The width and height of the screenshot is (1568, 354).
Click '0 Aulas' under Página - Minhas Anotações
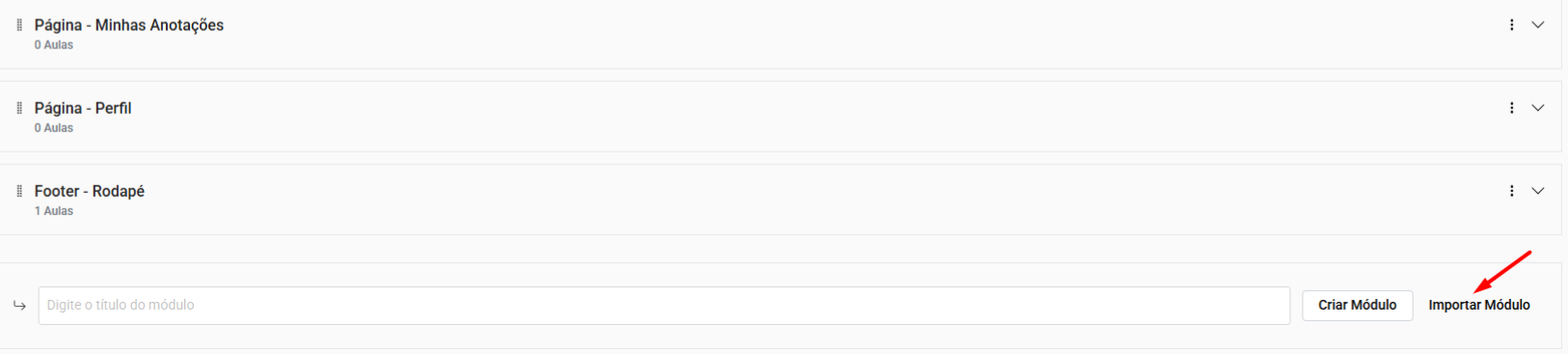click(54, 45)
